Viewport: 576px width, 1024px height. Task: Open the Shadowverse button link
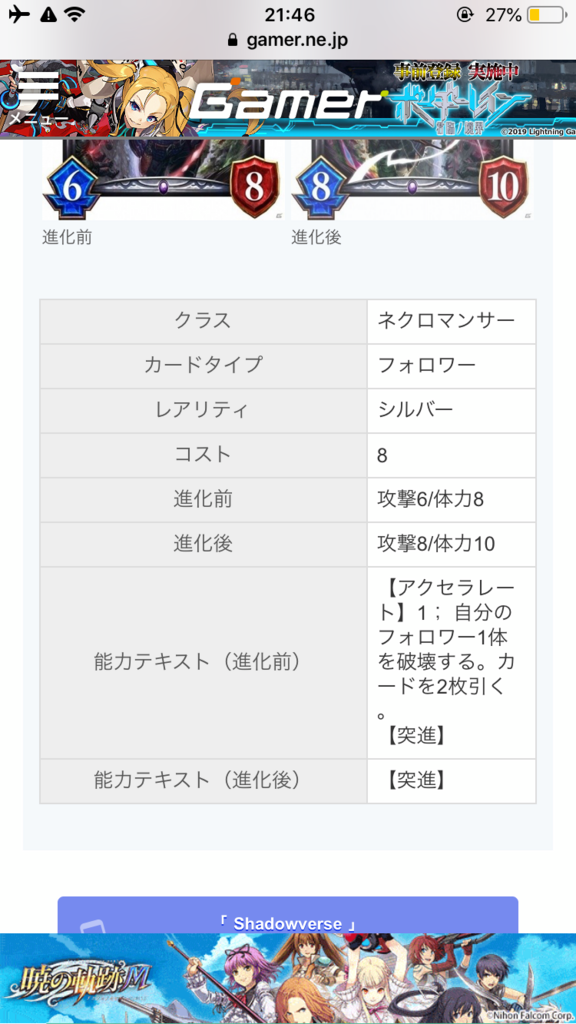click(x=288, y=916)
